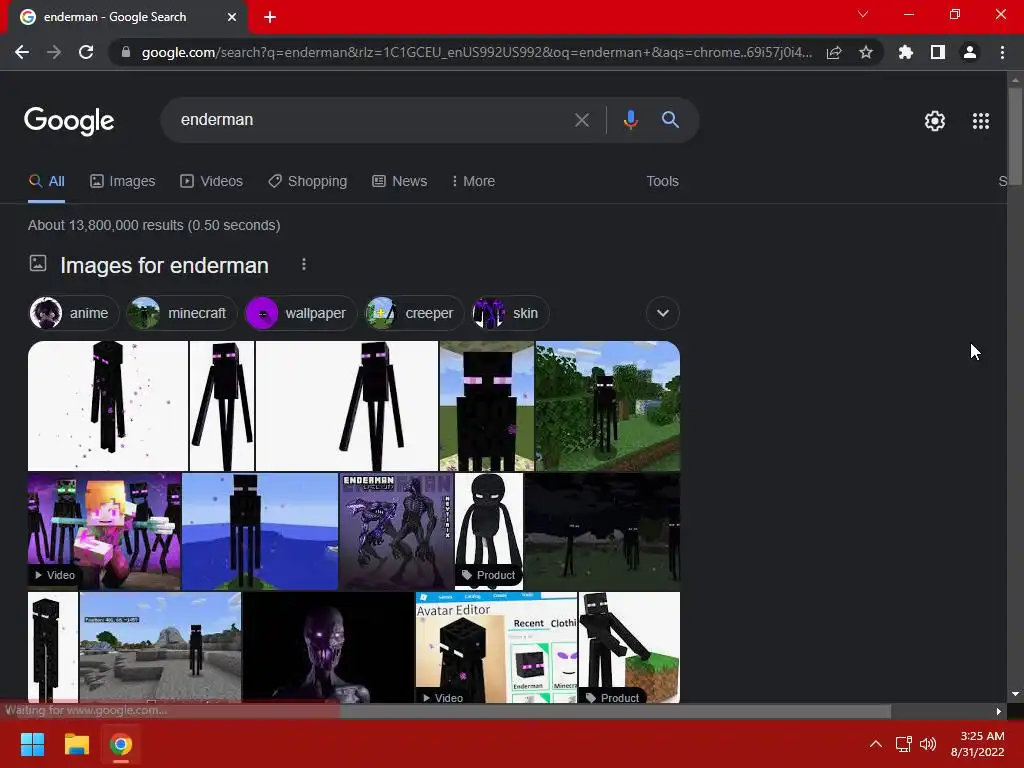Open the Chrome extensions puzzle icon
The image size is (1024, 768).
905,52
